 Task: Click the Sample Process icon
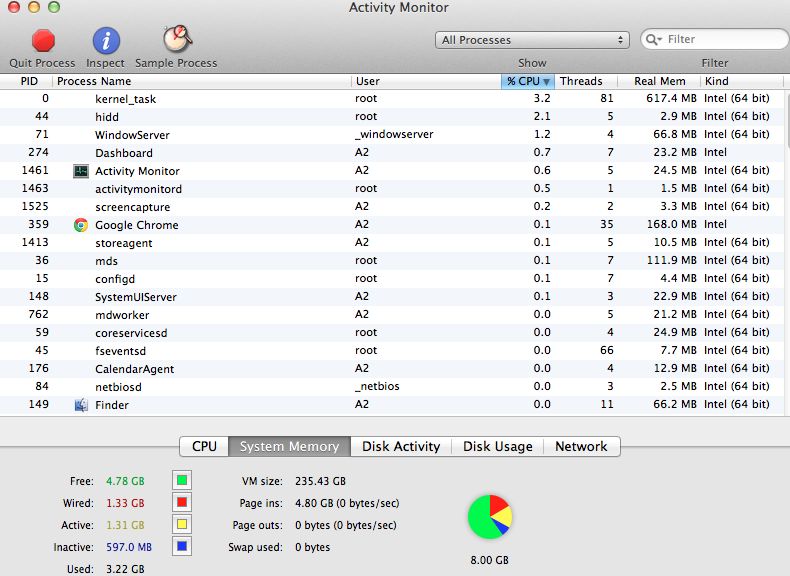coord(177,39)
